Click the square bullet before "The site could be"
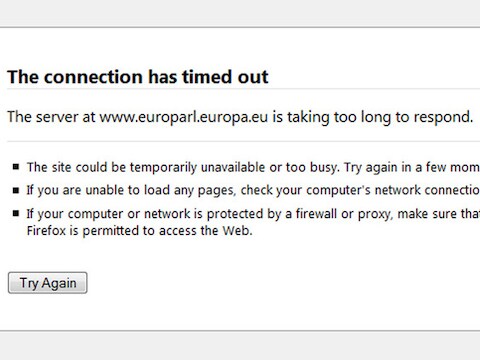This screenshot has width=480, height=360. (16, 166)
